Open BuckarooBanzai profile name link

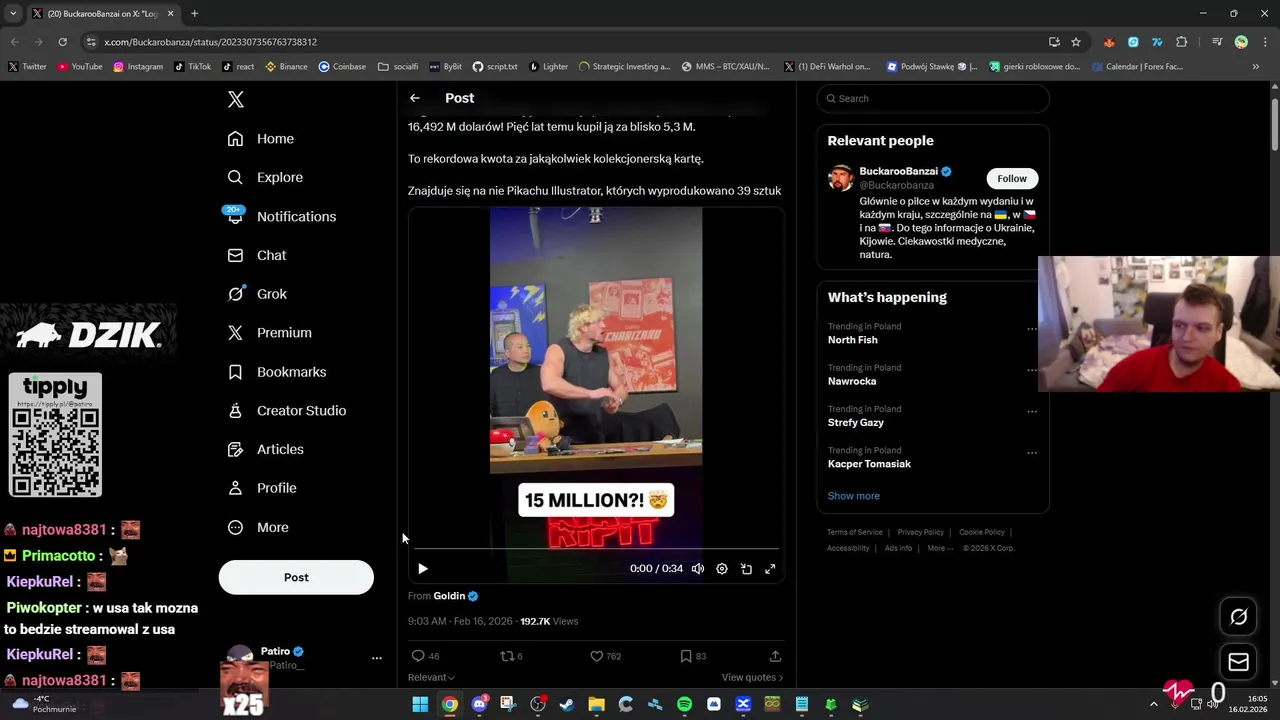(898, 171)
